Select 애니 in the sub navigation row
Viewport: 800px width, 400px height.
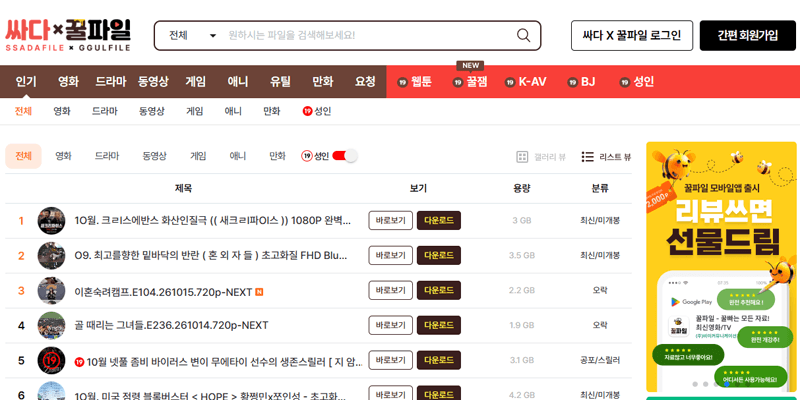click(233, 111)
